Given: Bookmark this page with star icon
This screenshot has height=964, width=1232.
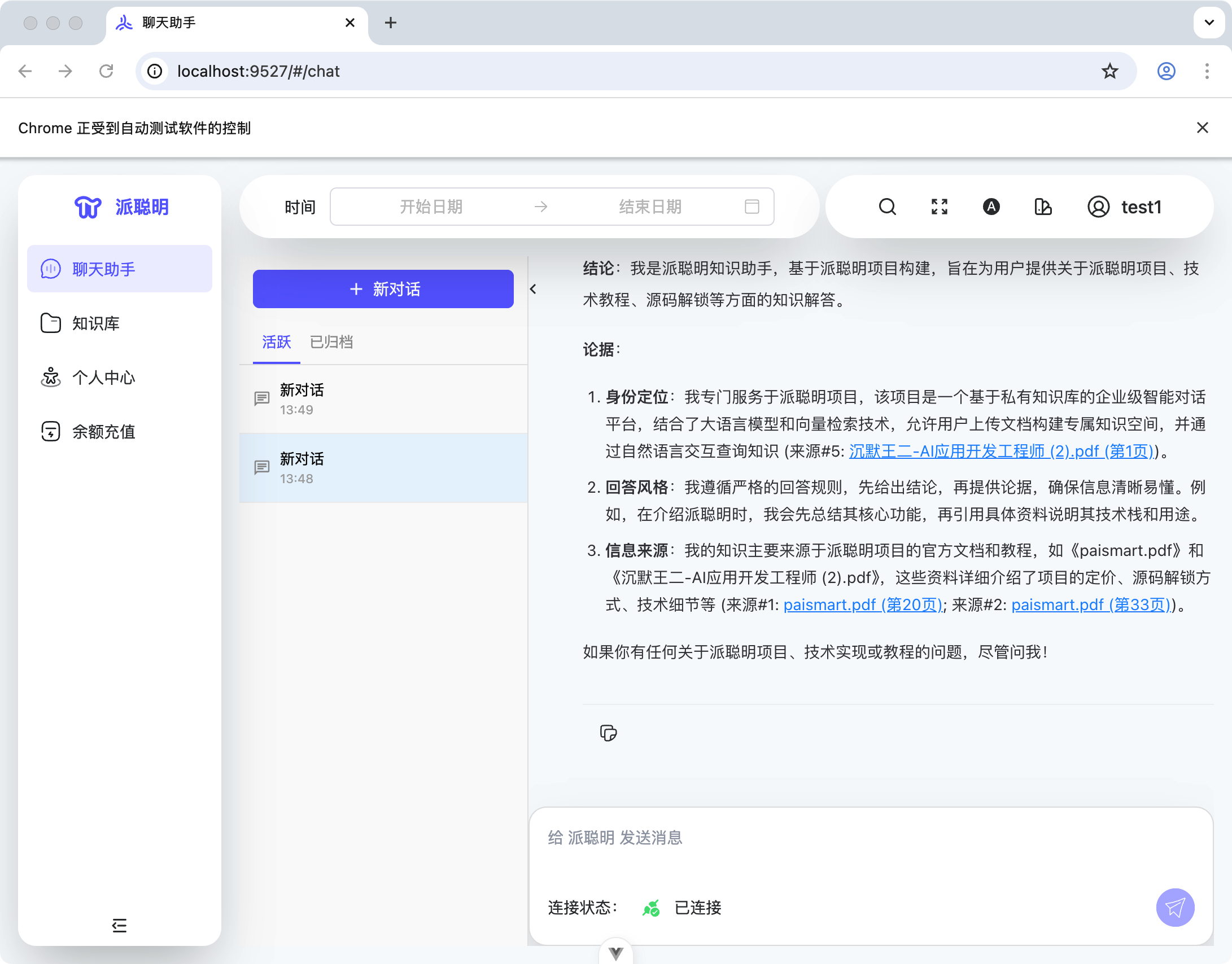Looking at the screenshot, I should (1109, 71).
